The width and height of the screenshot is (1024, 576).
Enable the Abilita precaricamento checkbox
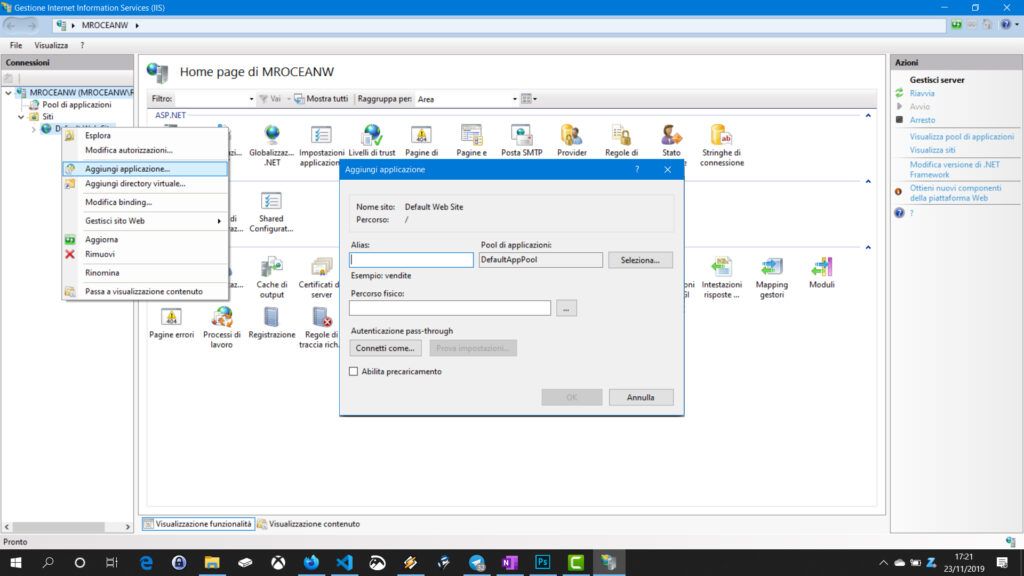[x=353, y=371]
